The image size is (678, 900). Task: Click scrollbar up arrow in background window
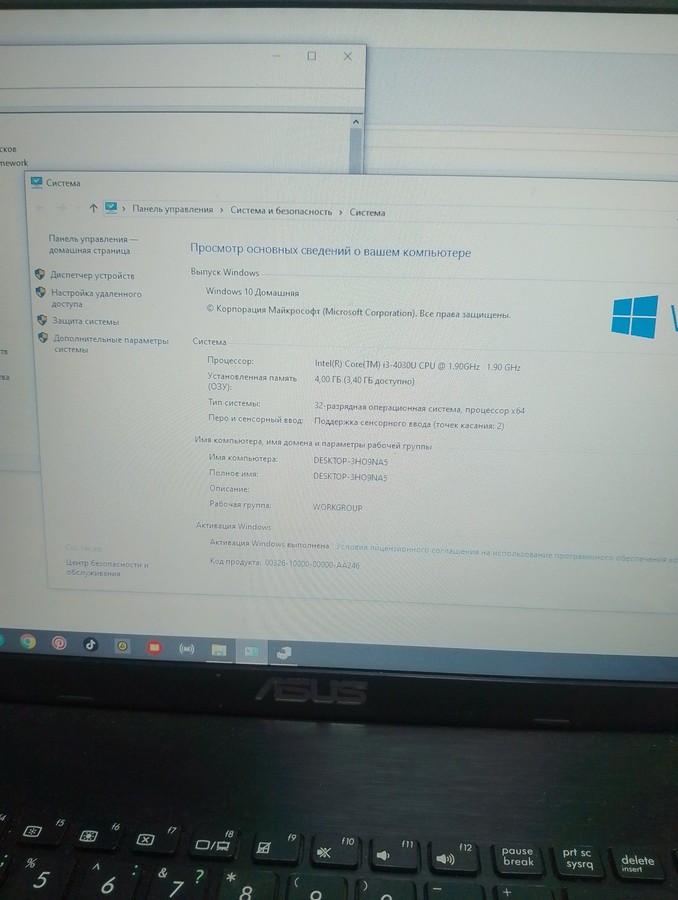click(355, 122)
